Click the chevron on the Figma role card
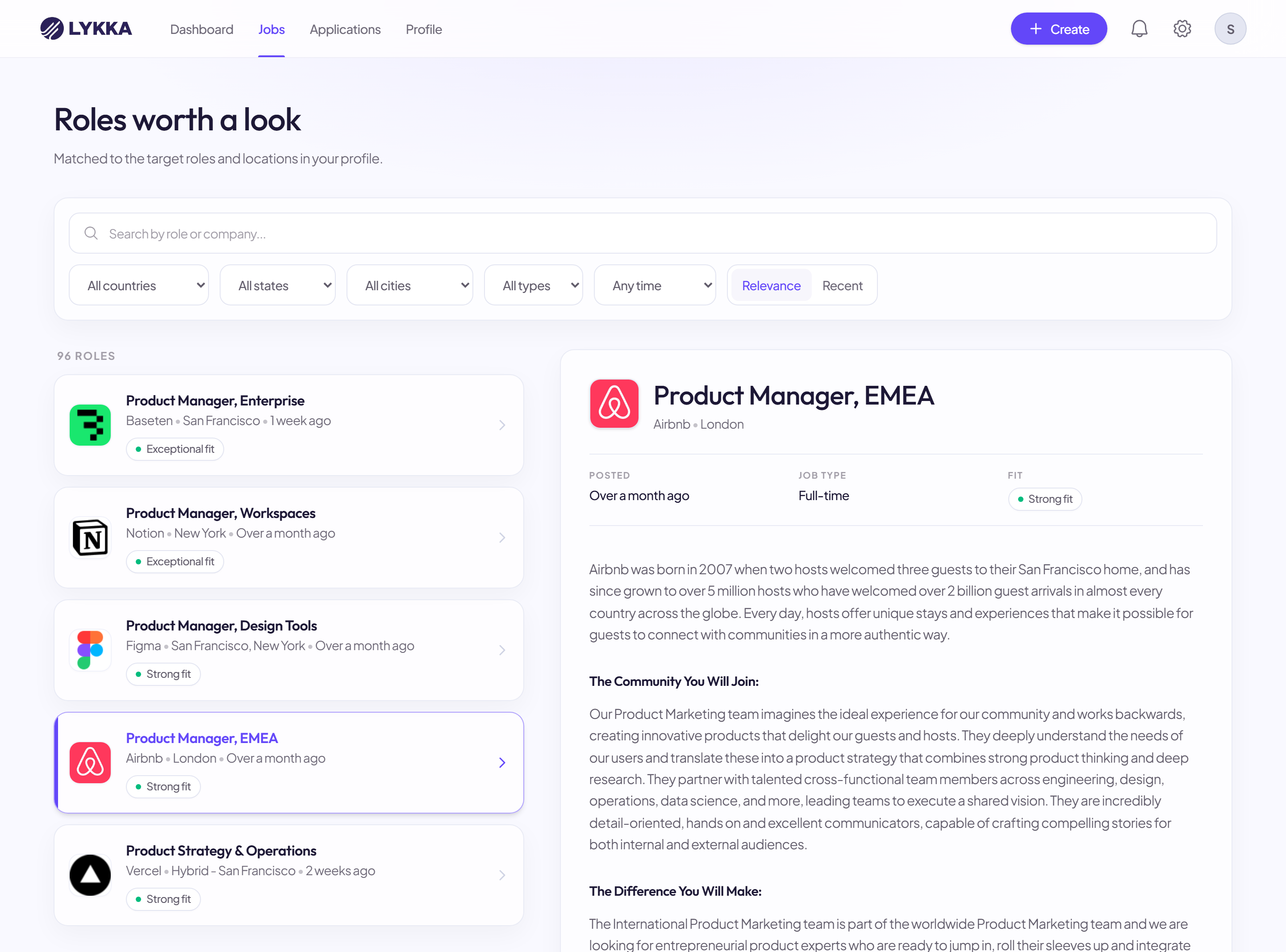Image resolution: width=1286 pixels, height=952 pixels. (x=502, y=650)
